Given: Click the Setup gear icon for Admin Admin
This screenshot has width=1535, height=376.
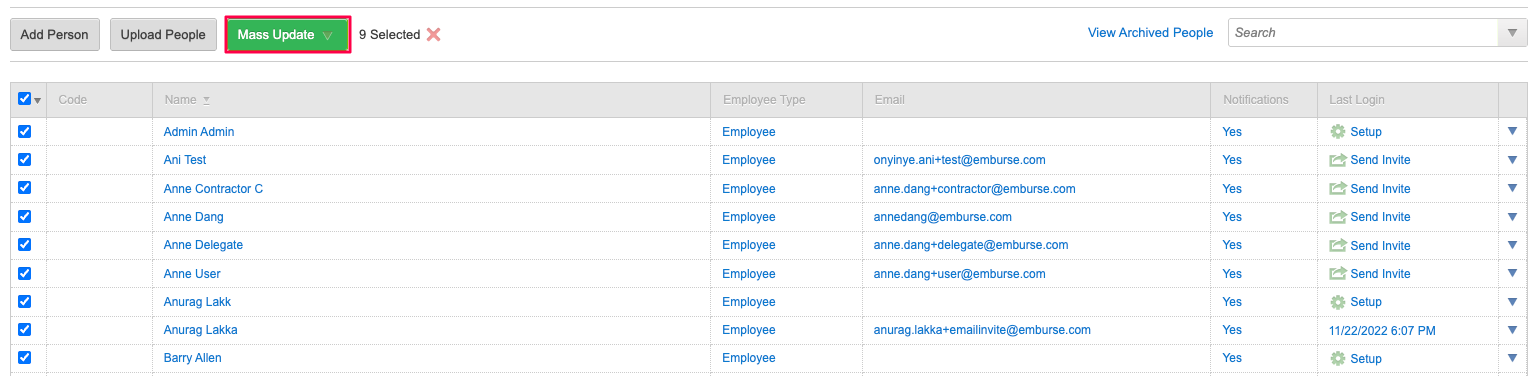Looking at the screenshot, I should [x=1337, y=132].
